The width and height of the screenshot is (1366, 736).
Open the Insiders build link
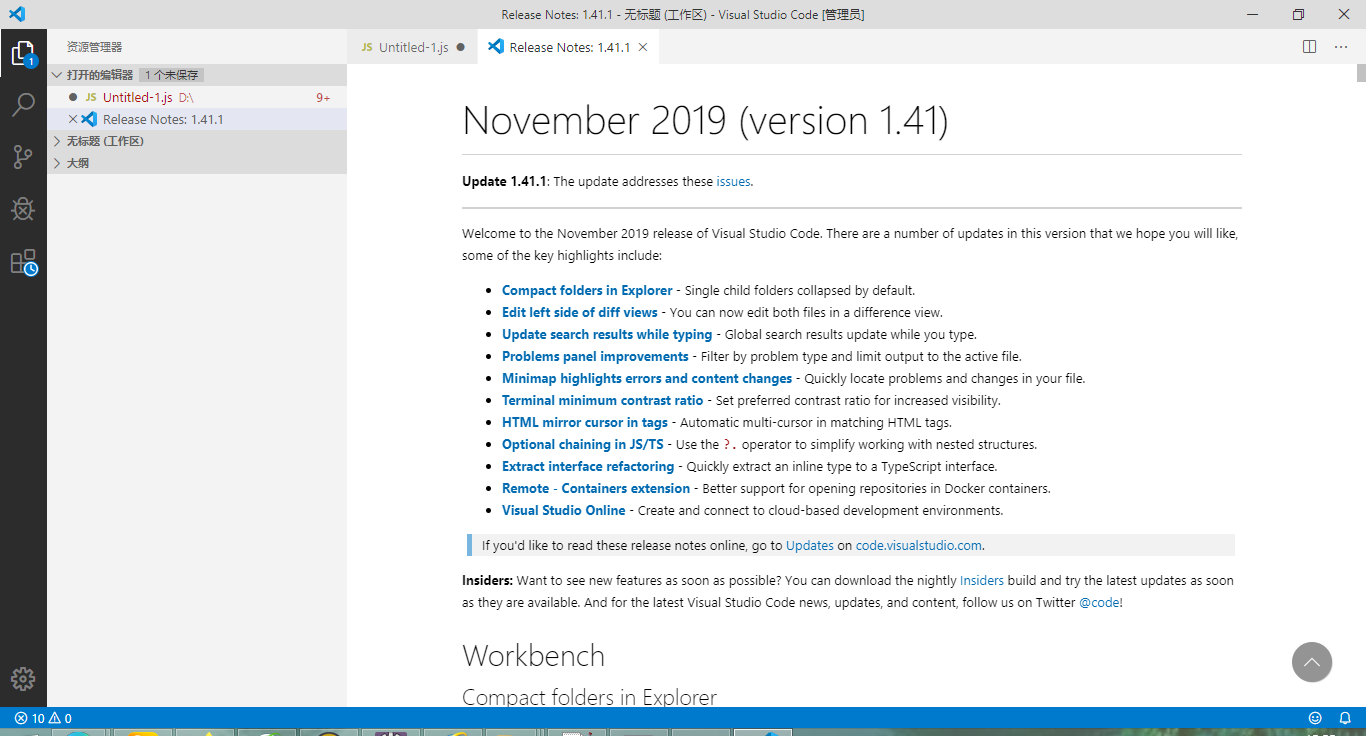[982, 580]
